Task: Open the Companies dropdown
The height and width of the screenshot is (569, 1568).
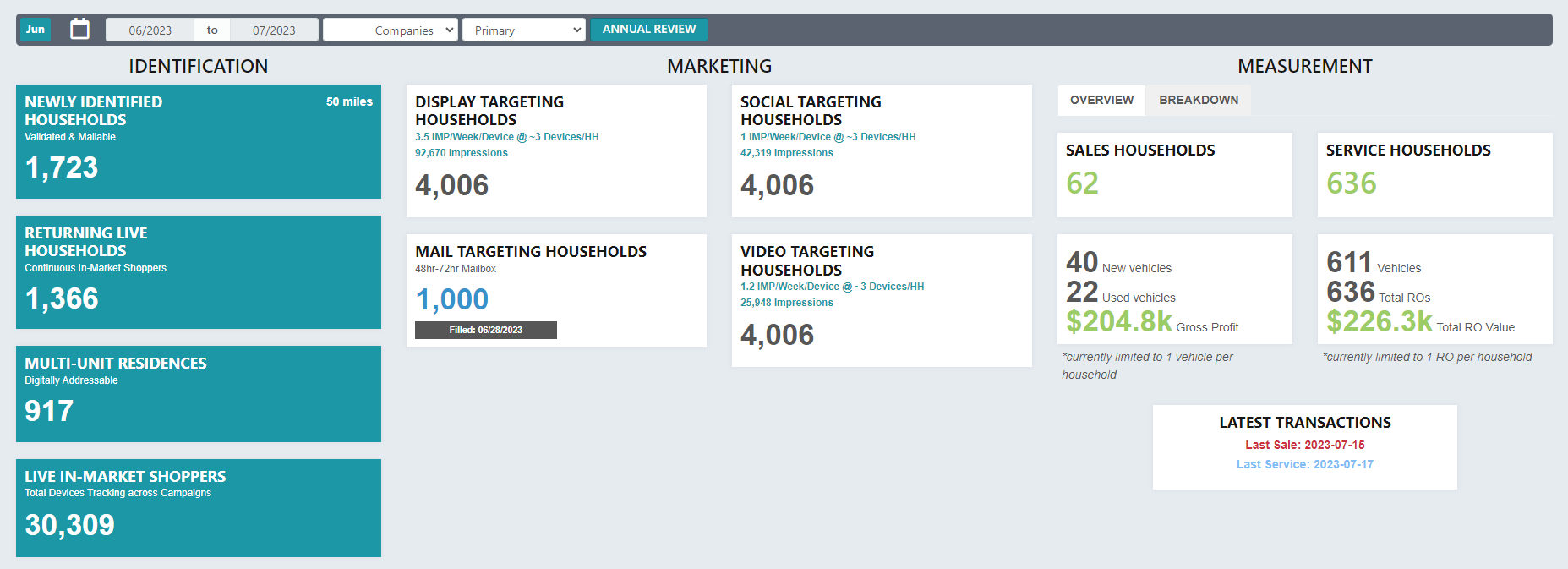Action: [391, 30]
